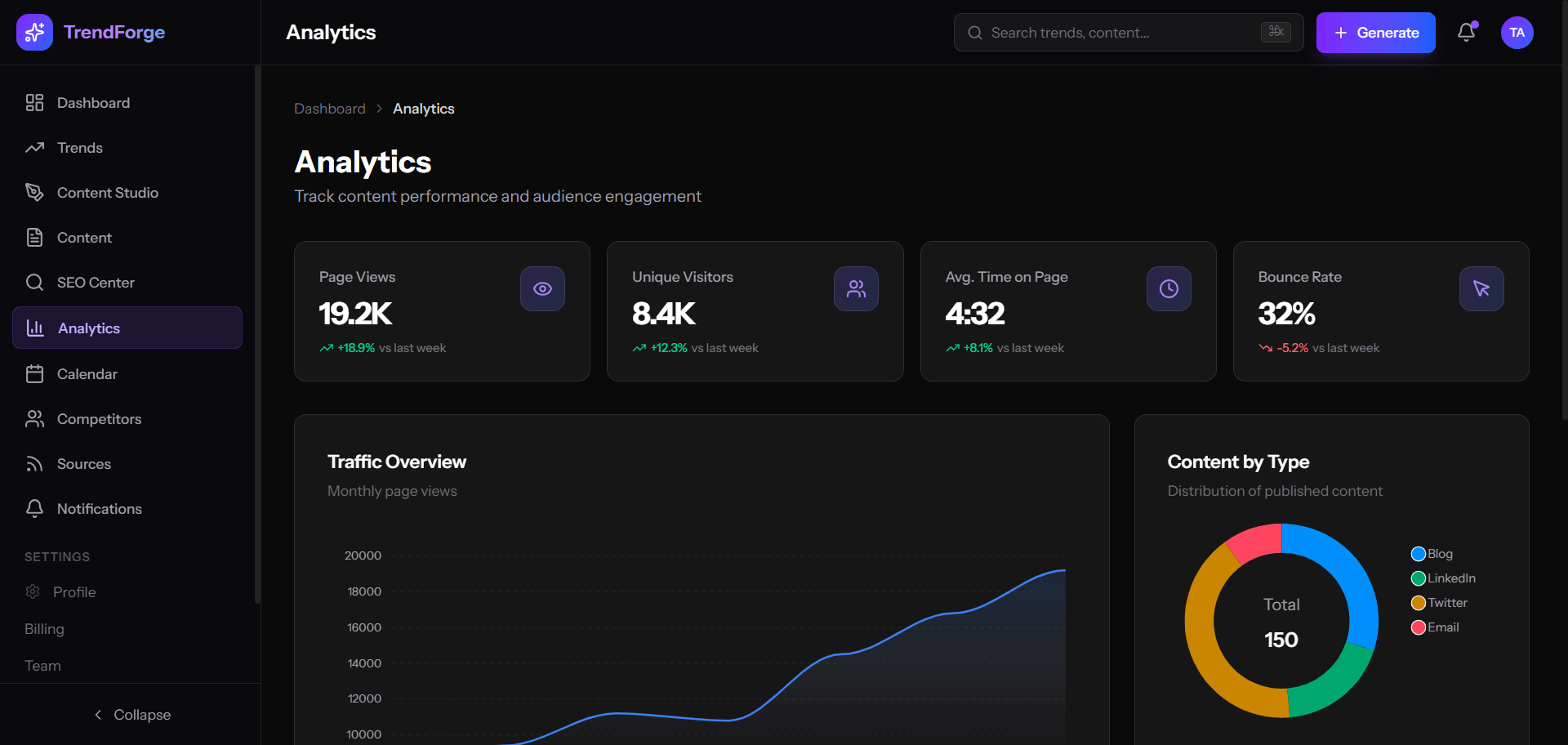This screenshot has width=1568, height=745.
Task: Click the breadcrumb chevron separator
Action: tap(380, 109)
